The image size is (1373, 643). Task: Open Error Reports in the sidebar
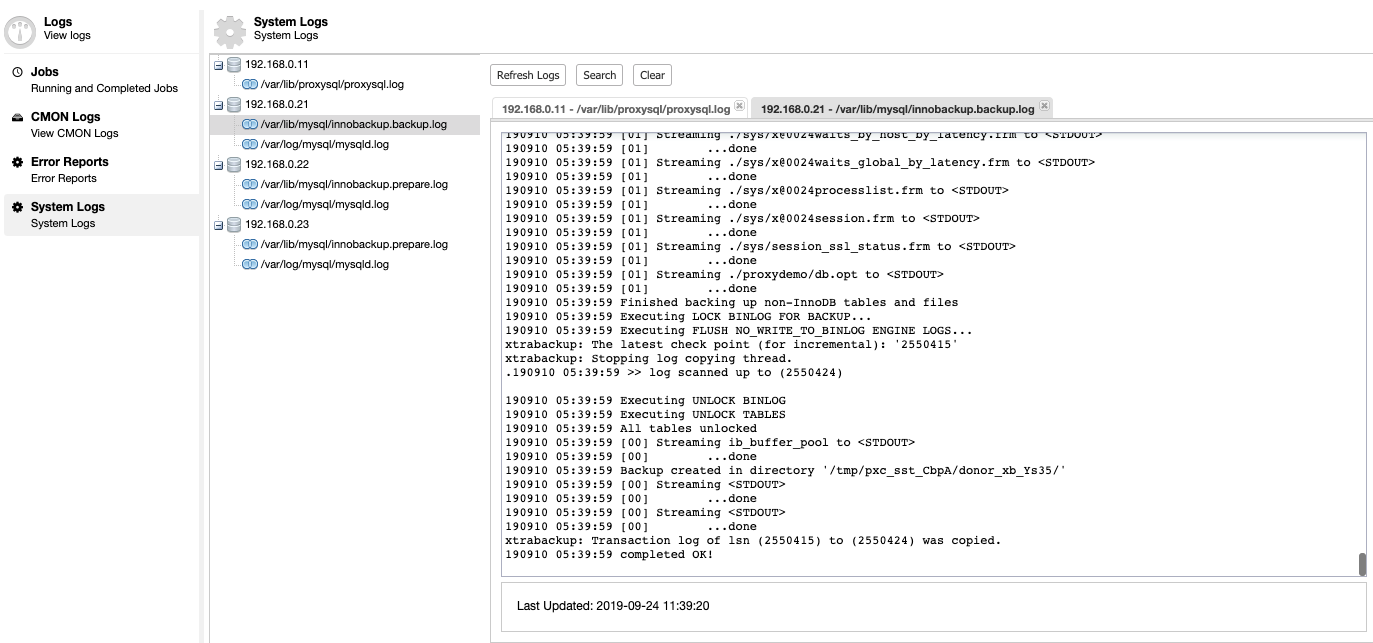(102, 170)
